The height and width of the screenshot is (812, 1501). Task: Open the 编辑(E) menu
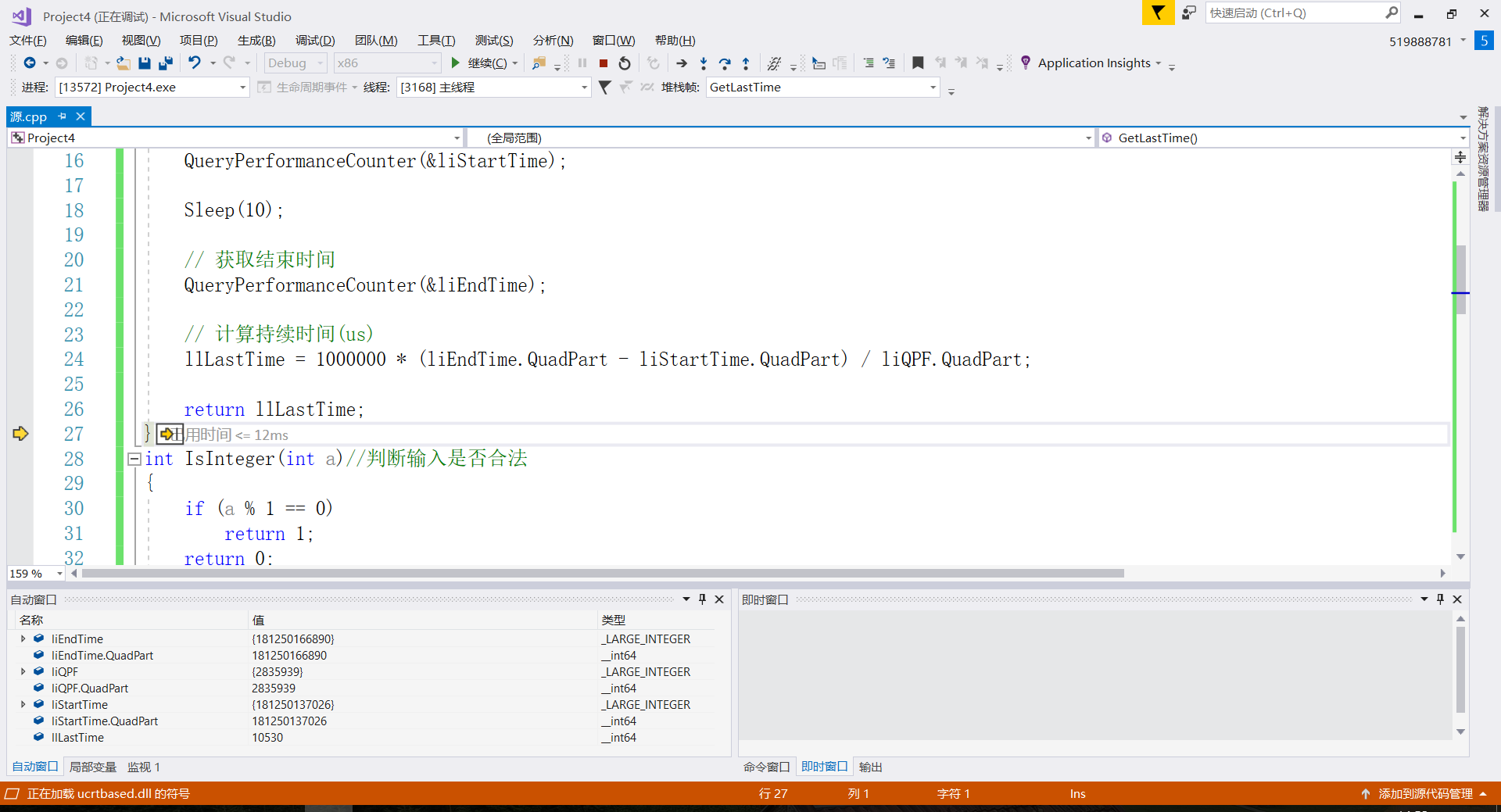coord(84,41)
